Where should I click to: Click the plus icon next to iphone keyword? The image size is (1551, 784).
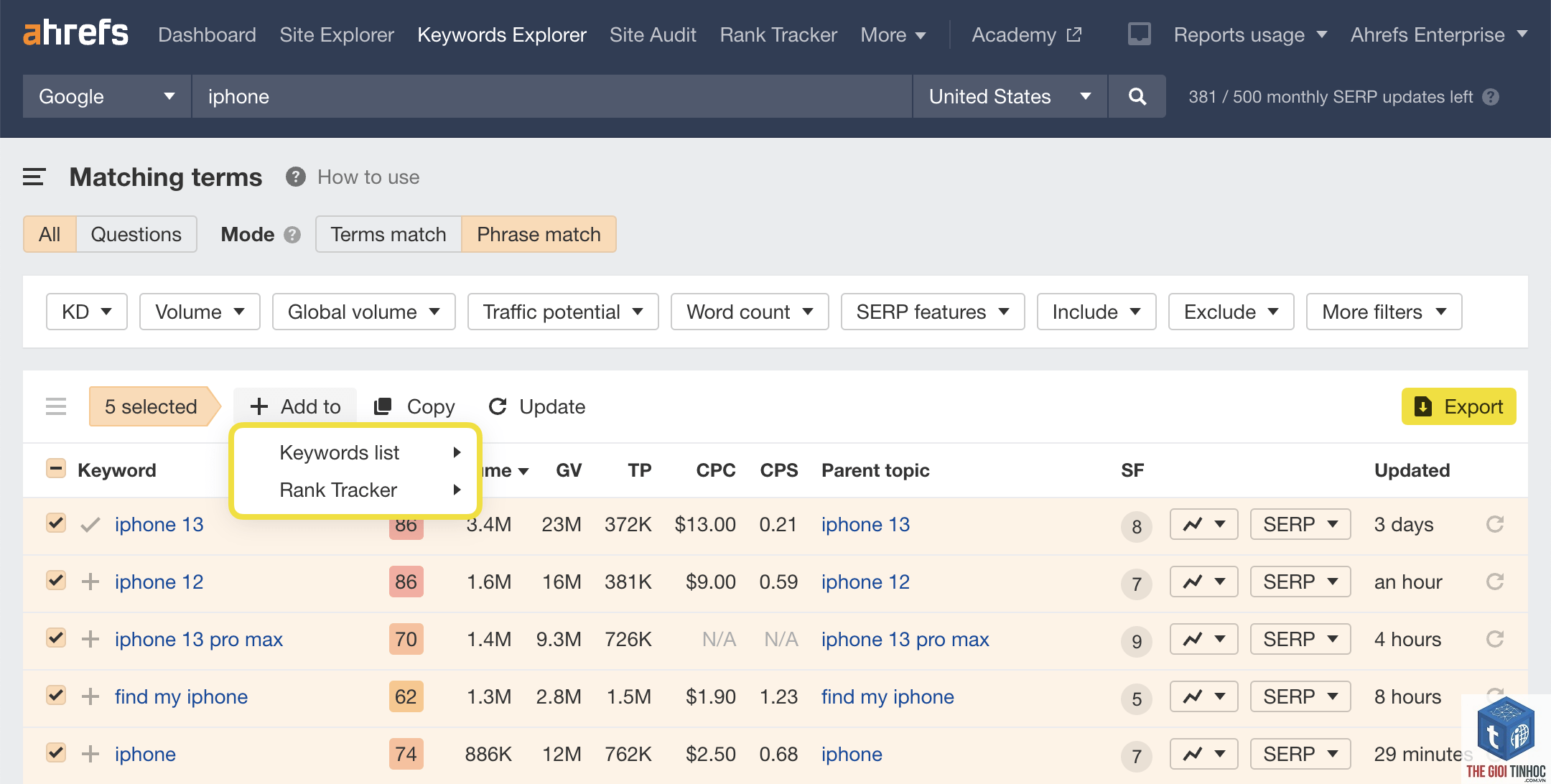point(90,754)
